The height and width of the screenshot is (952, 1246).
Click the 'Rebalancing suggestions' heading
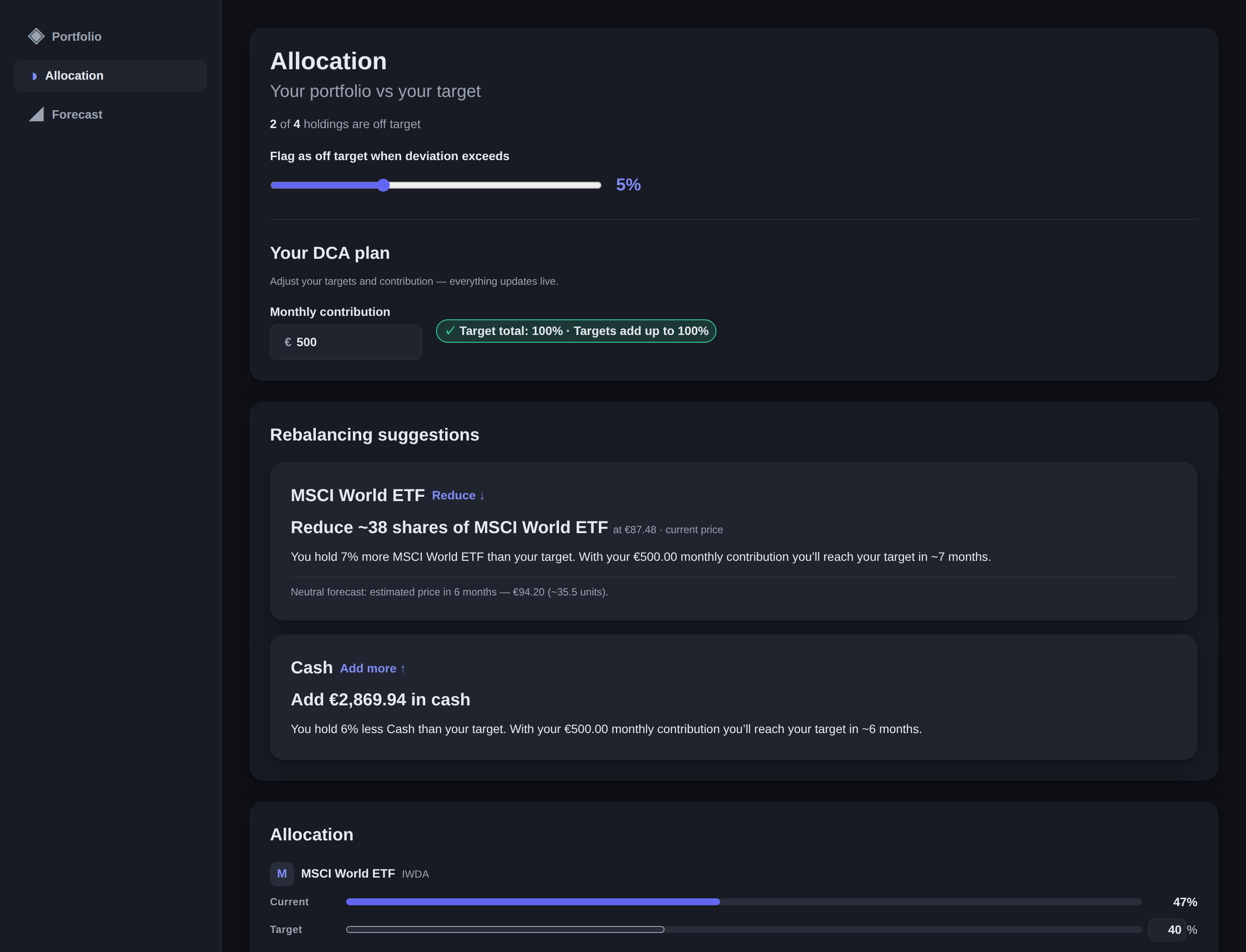tap(375, 434)
